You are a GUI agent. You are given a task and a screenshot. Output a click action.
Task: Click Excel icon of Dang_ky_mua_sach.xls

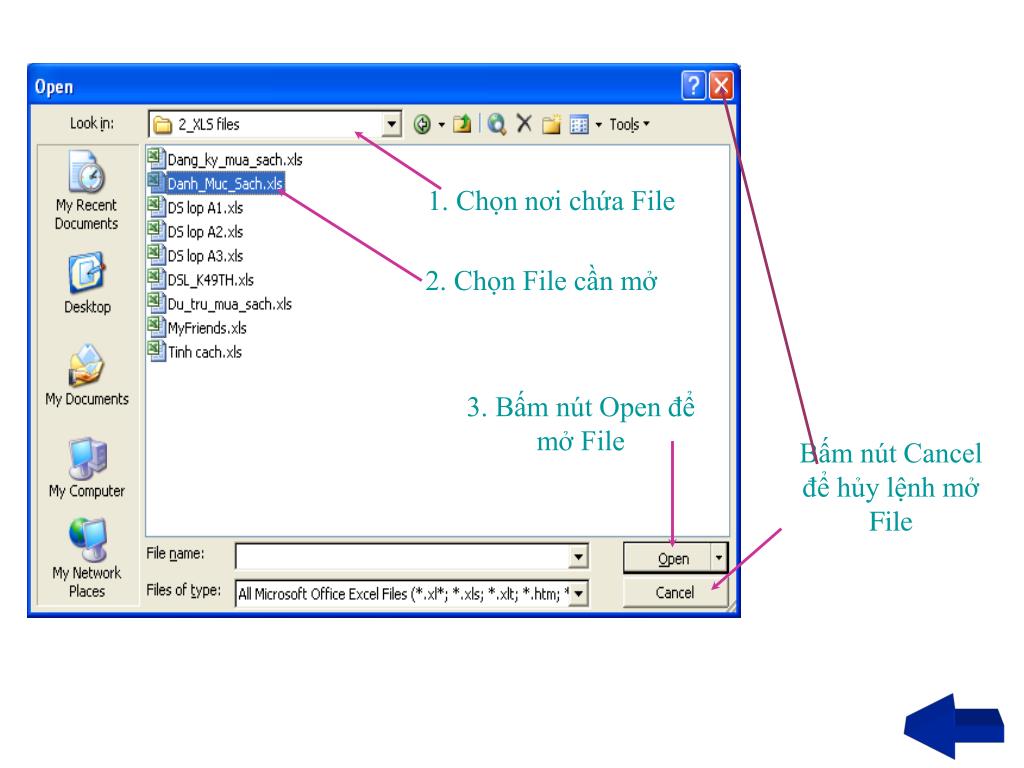pyautogui.click(x=155, y=158)
